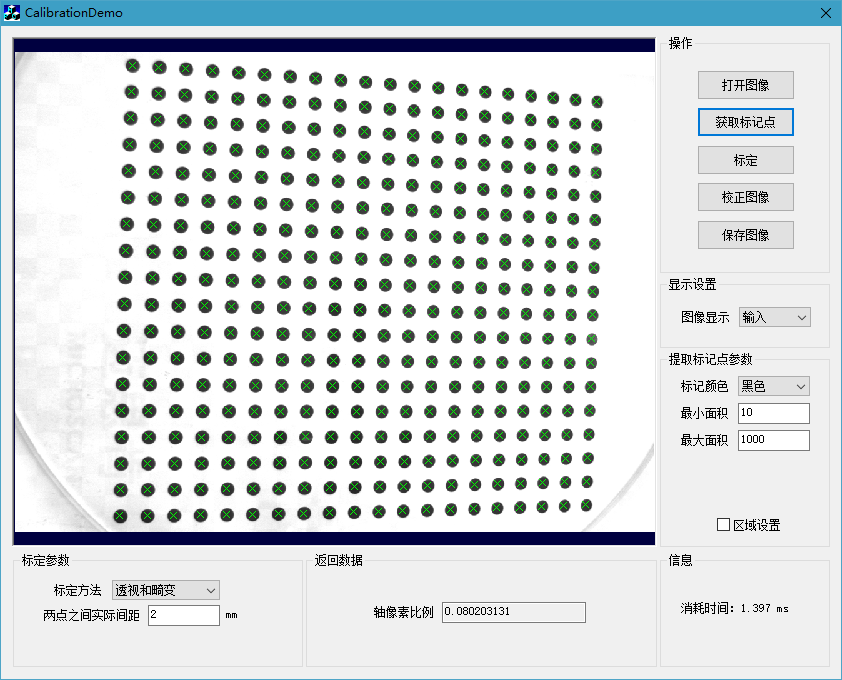842x680 pixels.
Task: Open the 标定方法 calibration method dropdown
Action: (x=165, y=590)
